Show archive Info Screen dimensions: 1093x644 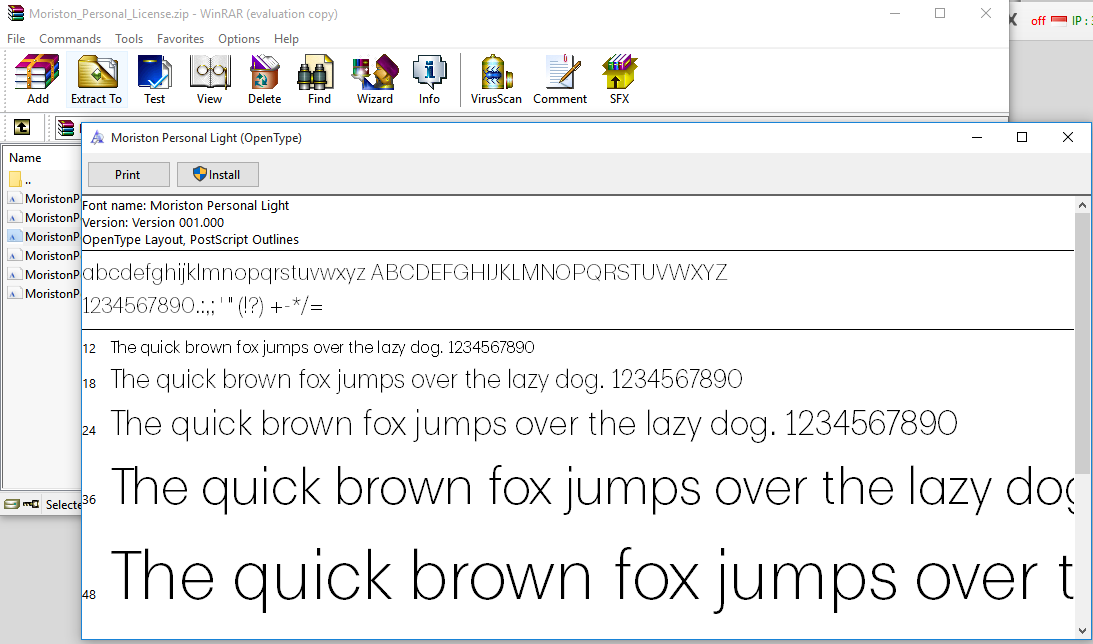point(429,80)
